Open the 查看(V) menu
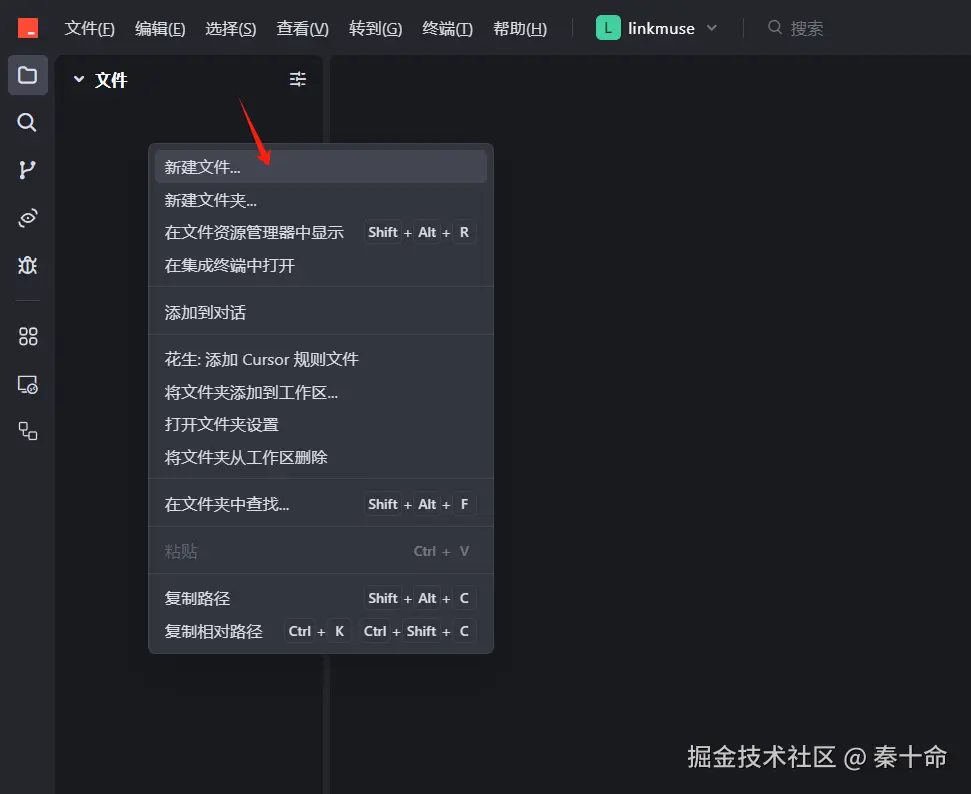Screen dimensions: 971x794 pos(302,28)
